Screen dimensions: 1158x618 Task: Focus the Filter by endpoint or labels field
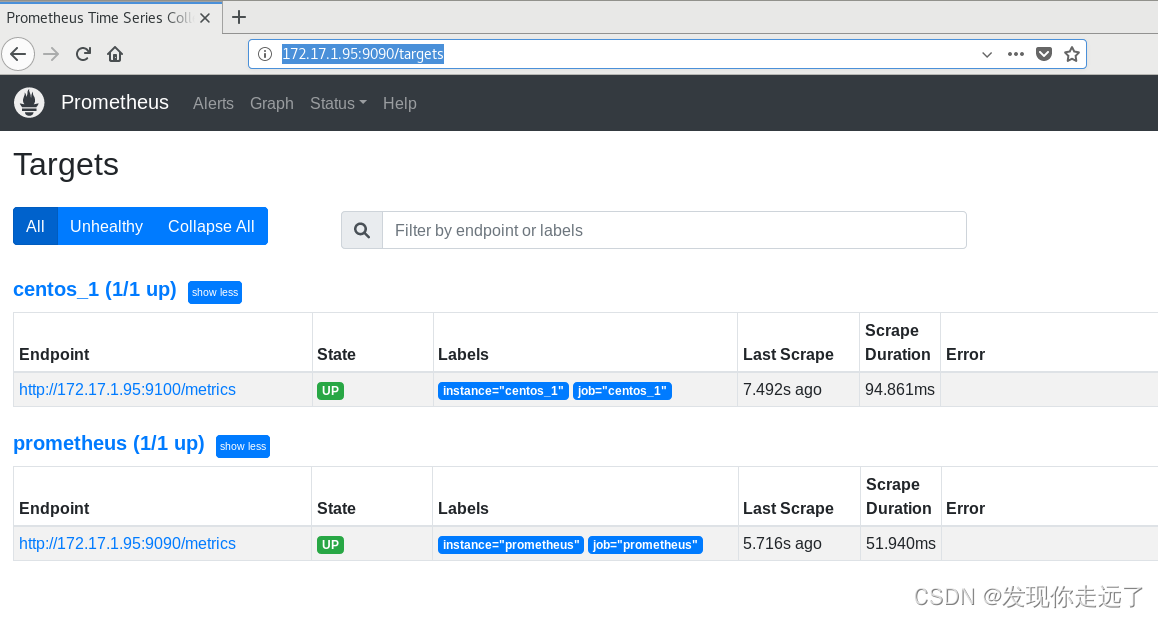tap(674, 230)
